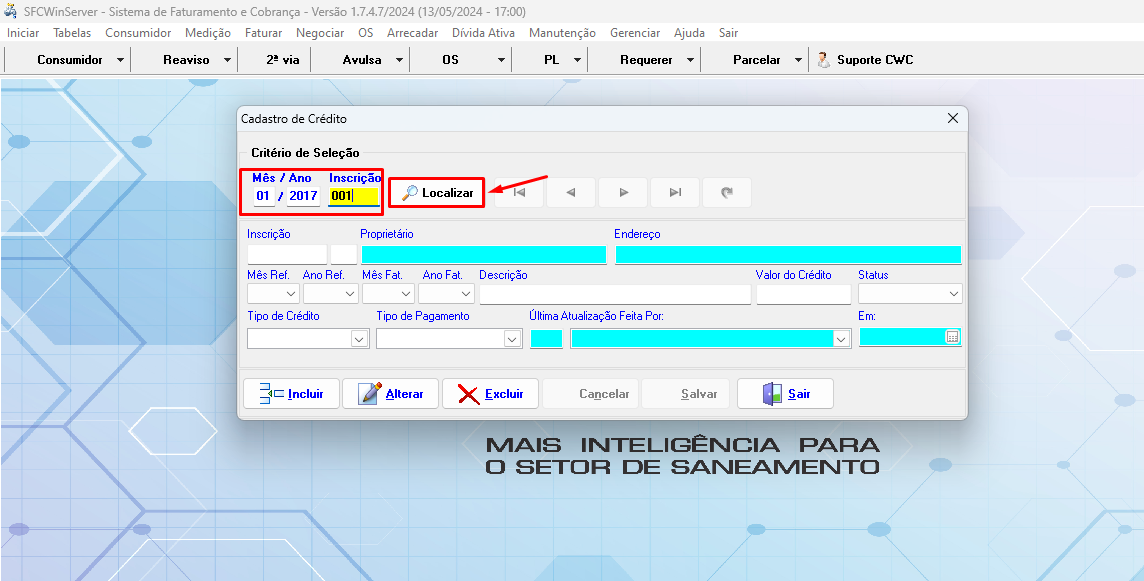Expand the Tipo de Pagamento combo box

coord(511,338)
